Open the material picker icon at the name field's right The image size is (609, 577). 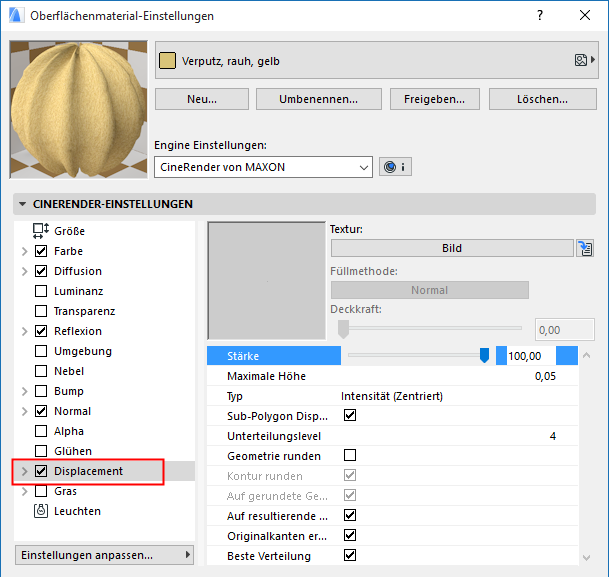pos(585,60)
